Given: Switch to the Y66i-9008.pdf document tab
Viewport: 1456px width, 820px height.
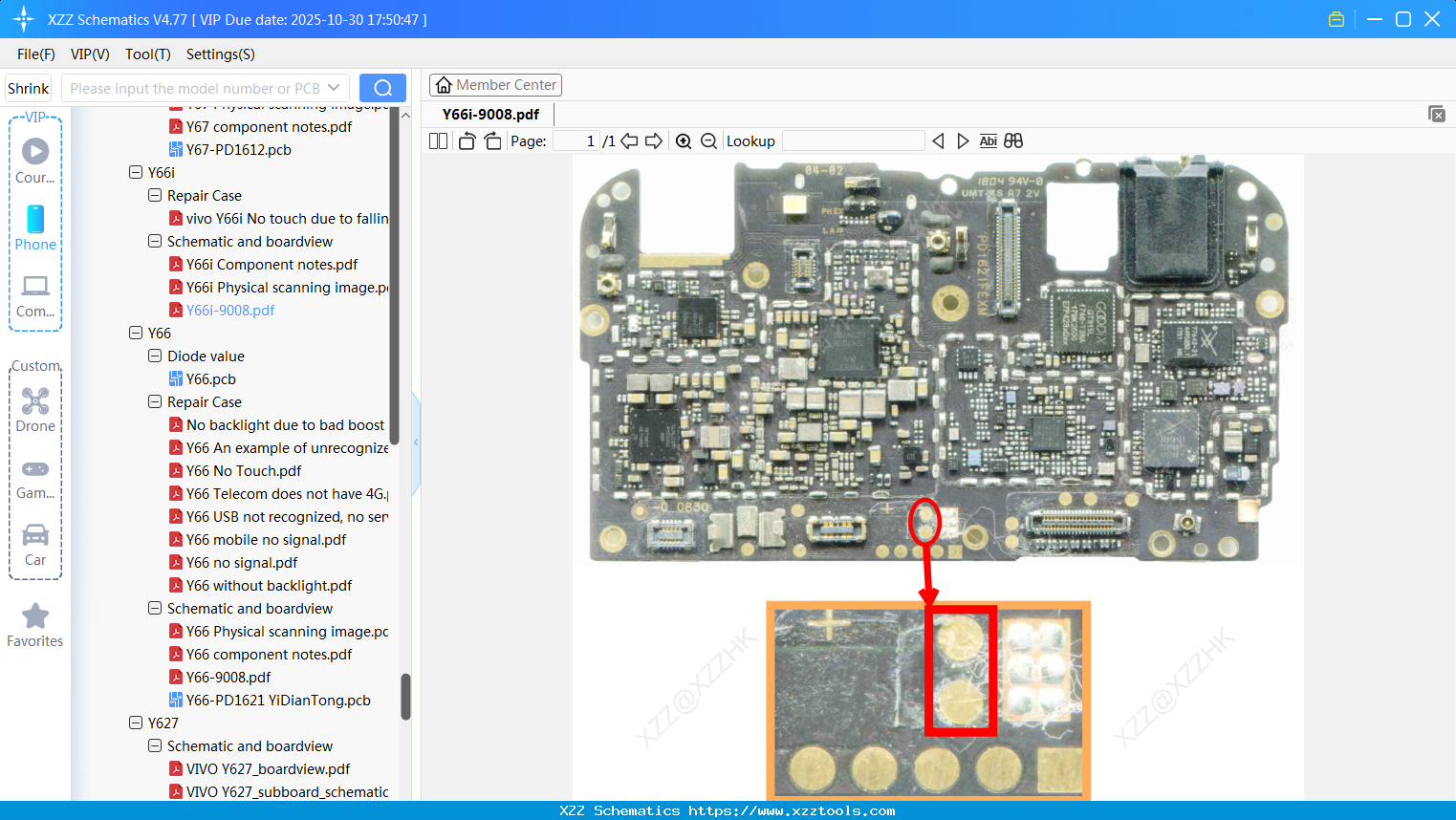Looking at the screenshot, I should (x=490, y=115).
